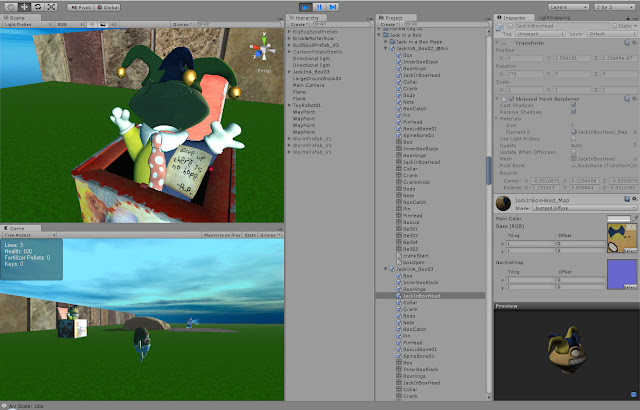Select CartoonPotatoBeetle in the Hierarchy
Image resolution: width=640 pixels, height=410 pixels.
pyautogui.click(x=317, y=52)
